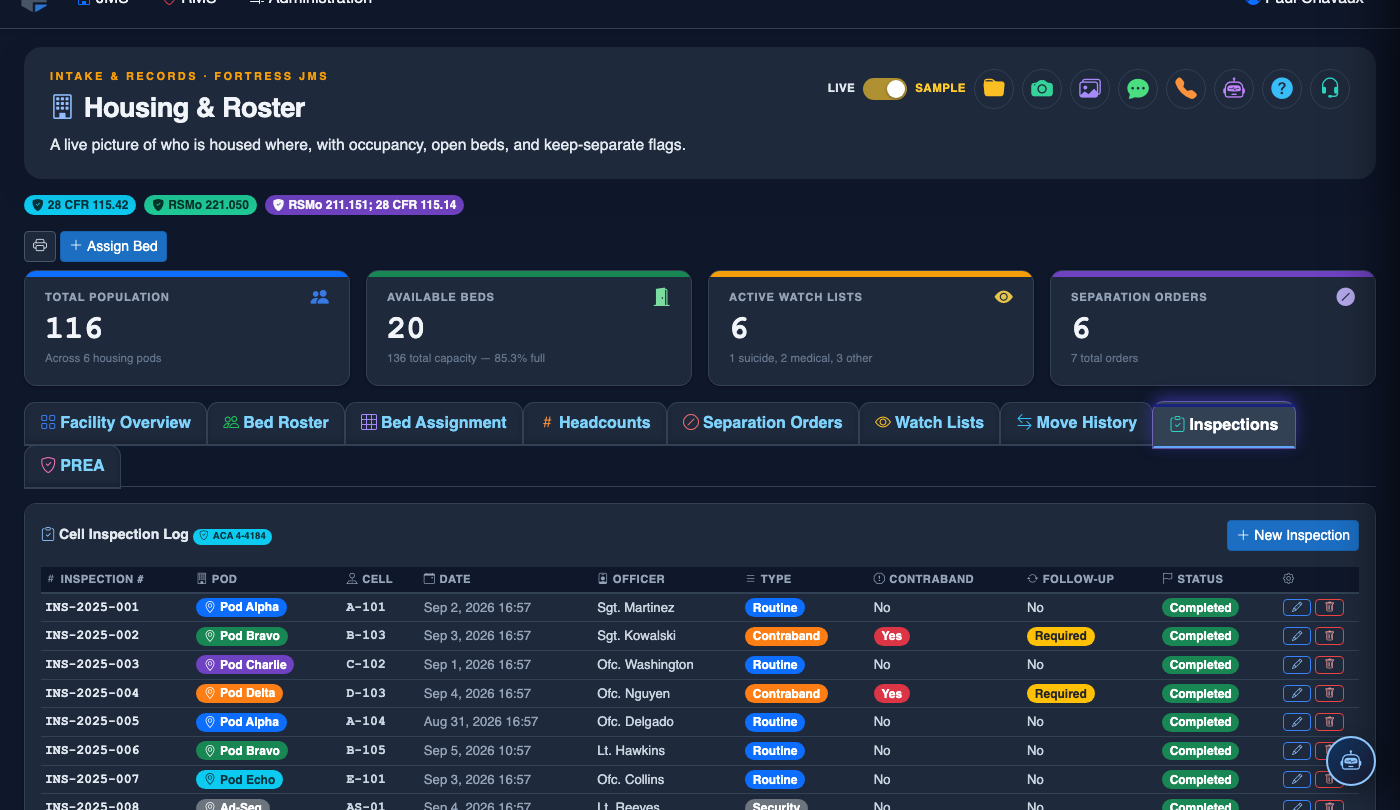Open the Bed Roster tab
Image resolution: width=1400 pixels, height=810 pixels.
[x=276, y=423]
